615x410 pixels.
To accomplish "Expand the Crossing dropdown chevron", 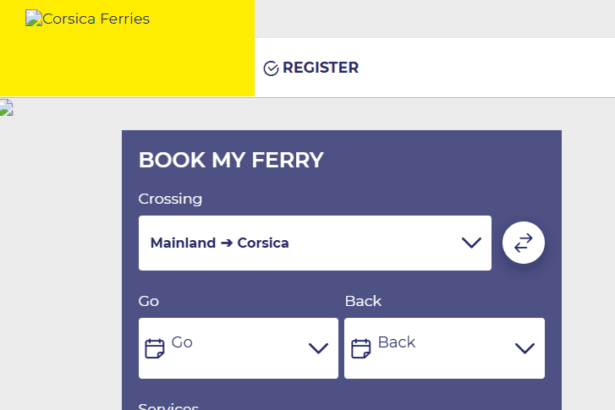I will pos(471,243).
